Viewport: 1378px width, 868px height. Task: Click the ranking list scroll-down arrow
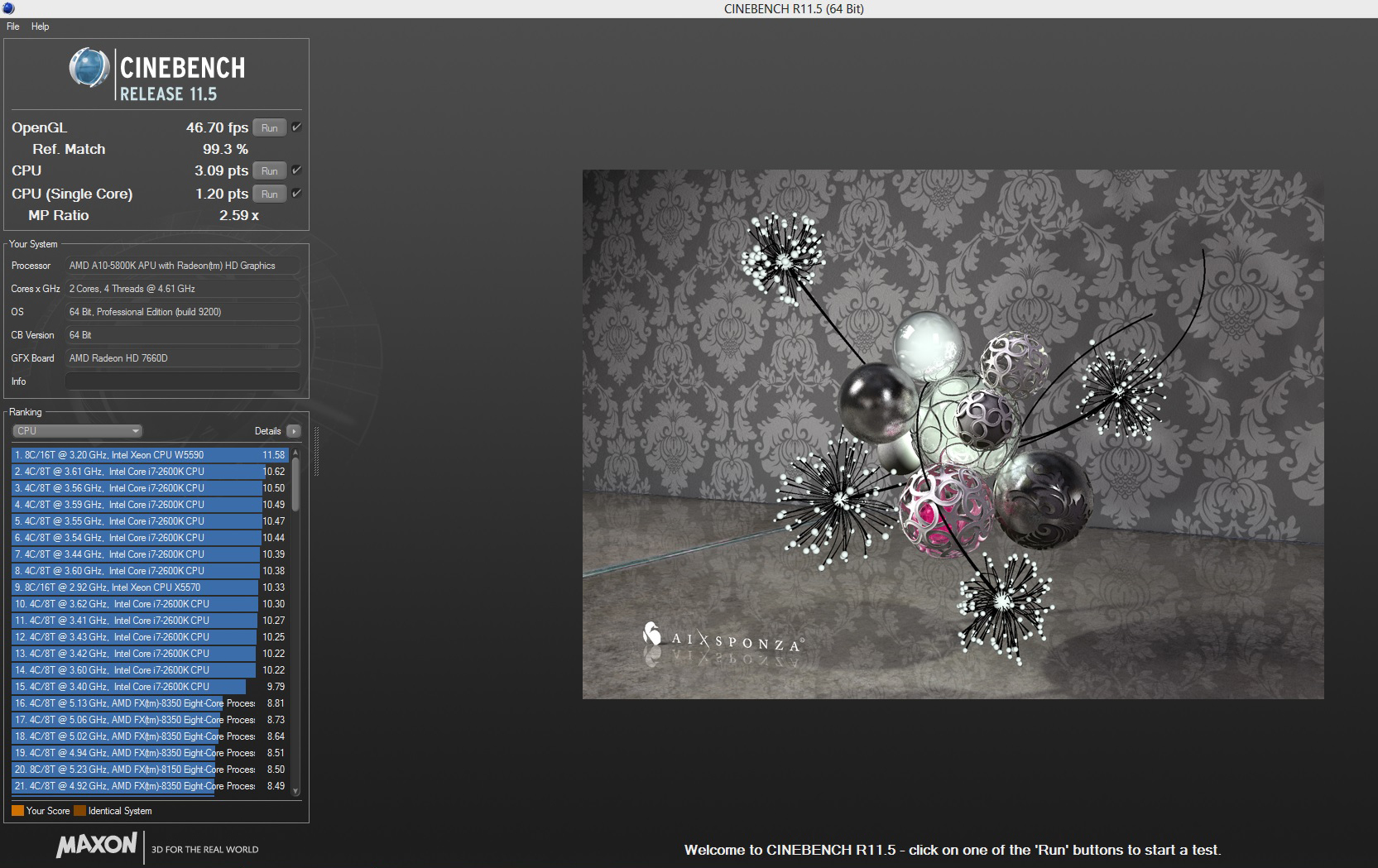(x=295, y=790)
